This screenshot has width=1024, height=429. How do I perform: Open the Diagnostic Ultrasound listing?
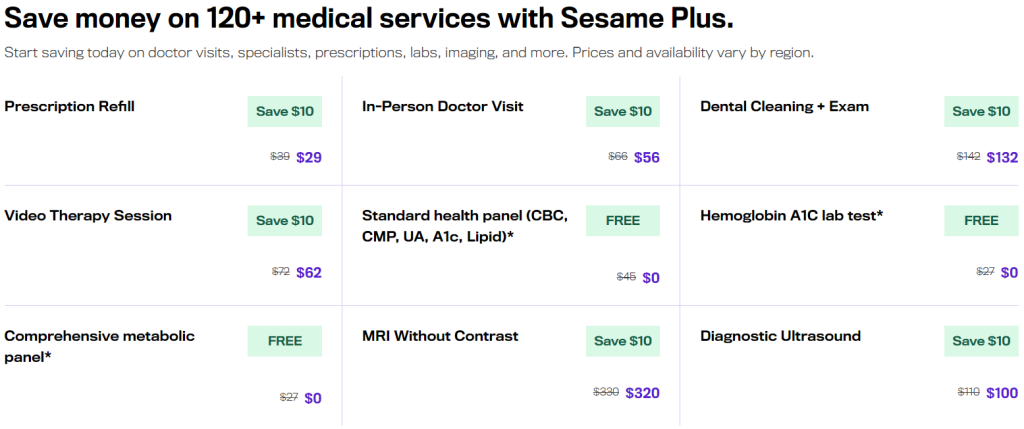tap(780, 336)
